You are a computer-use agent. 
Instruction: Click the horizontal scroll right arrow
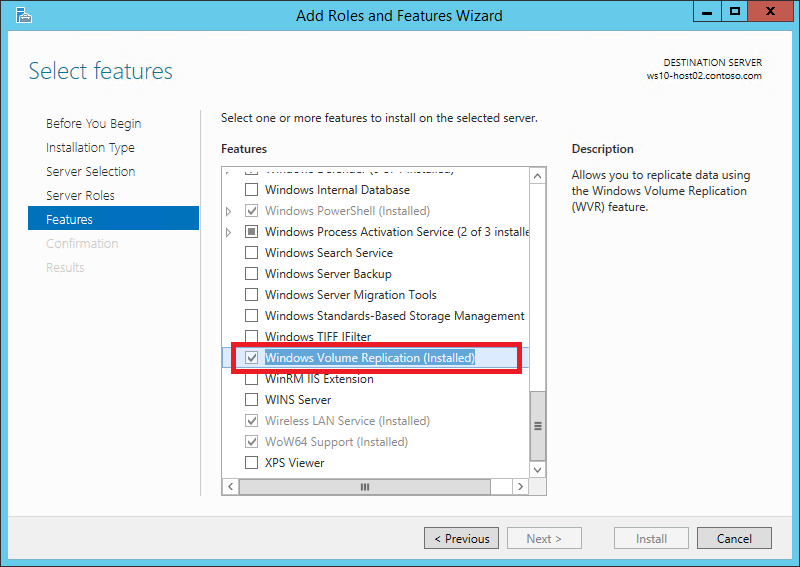(520, 486)
